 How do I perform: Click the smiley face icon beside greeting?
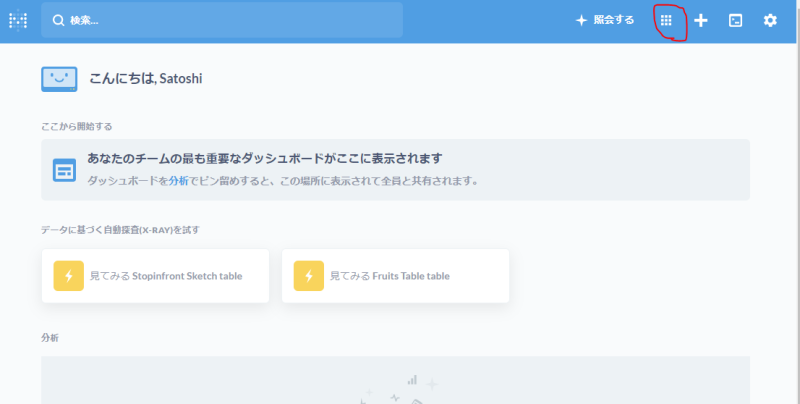(x=59, y=78)
